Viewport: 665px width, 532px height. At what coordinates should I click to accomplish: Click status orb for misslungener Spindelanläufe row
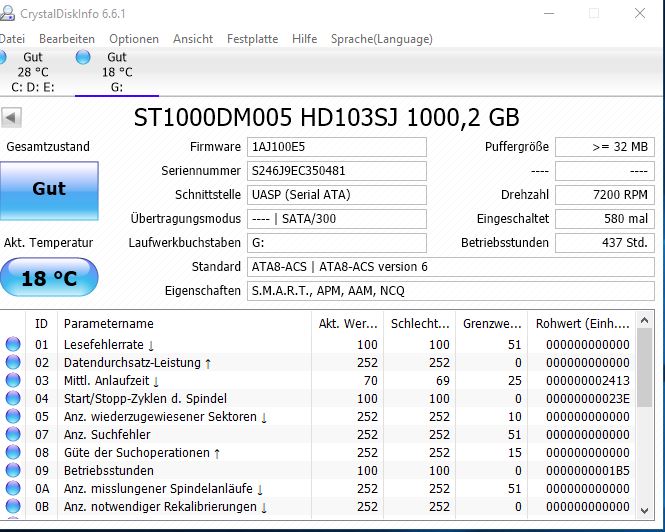pos(13,488)
